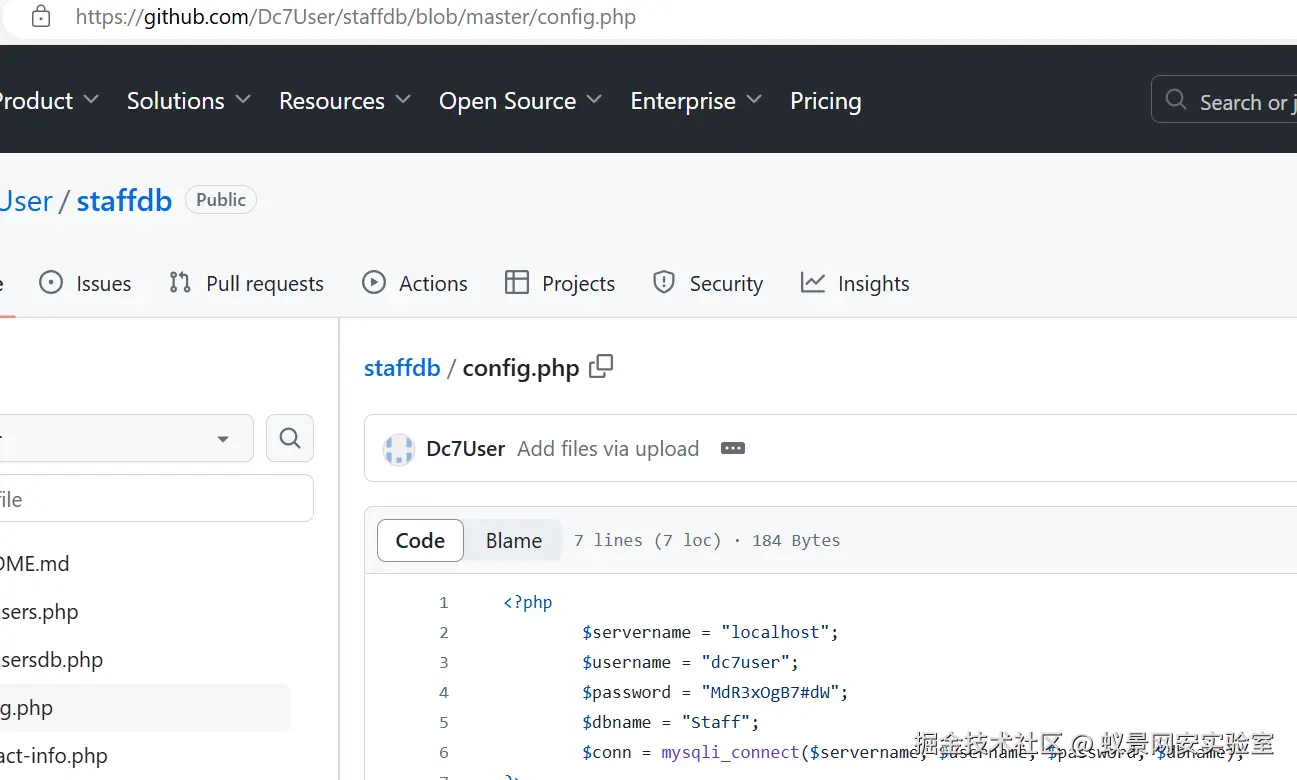Image resolution: width=1297 pixels, height=780 pixels.
Task: Click the search magnifier button in file sidebar
Action: pos(290,438)
